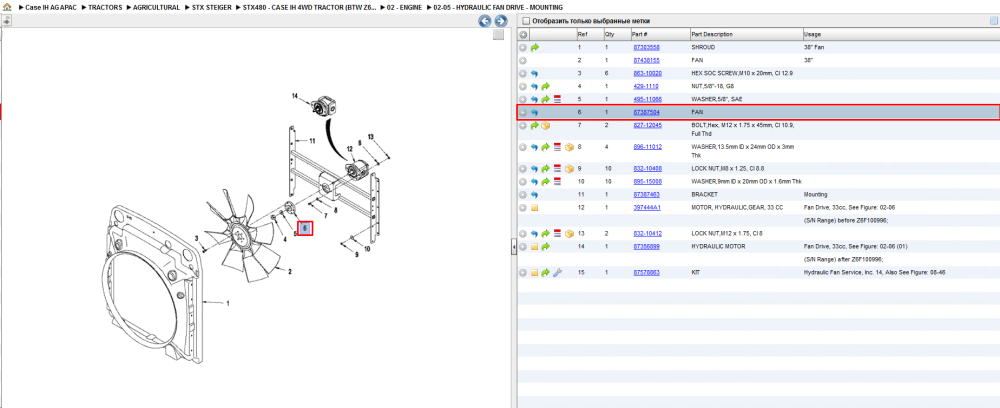Open previous figure with left arrow button
This screenshot has height=408, width=1000.
pos(485,21)
